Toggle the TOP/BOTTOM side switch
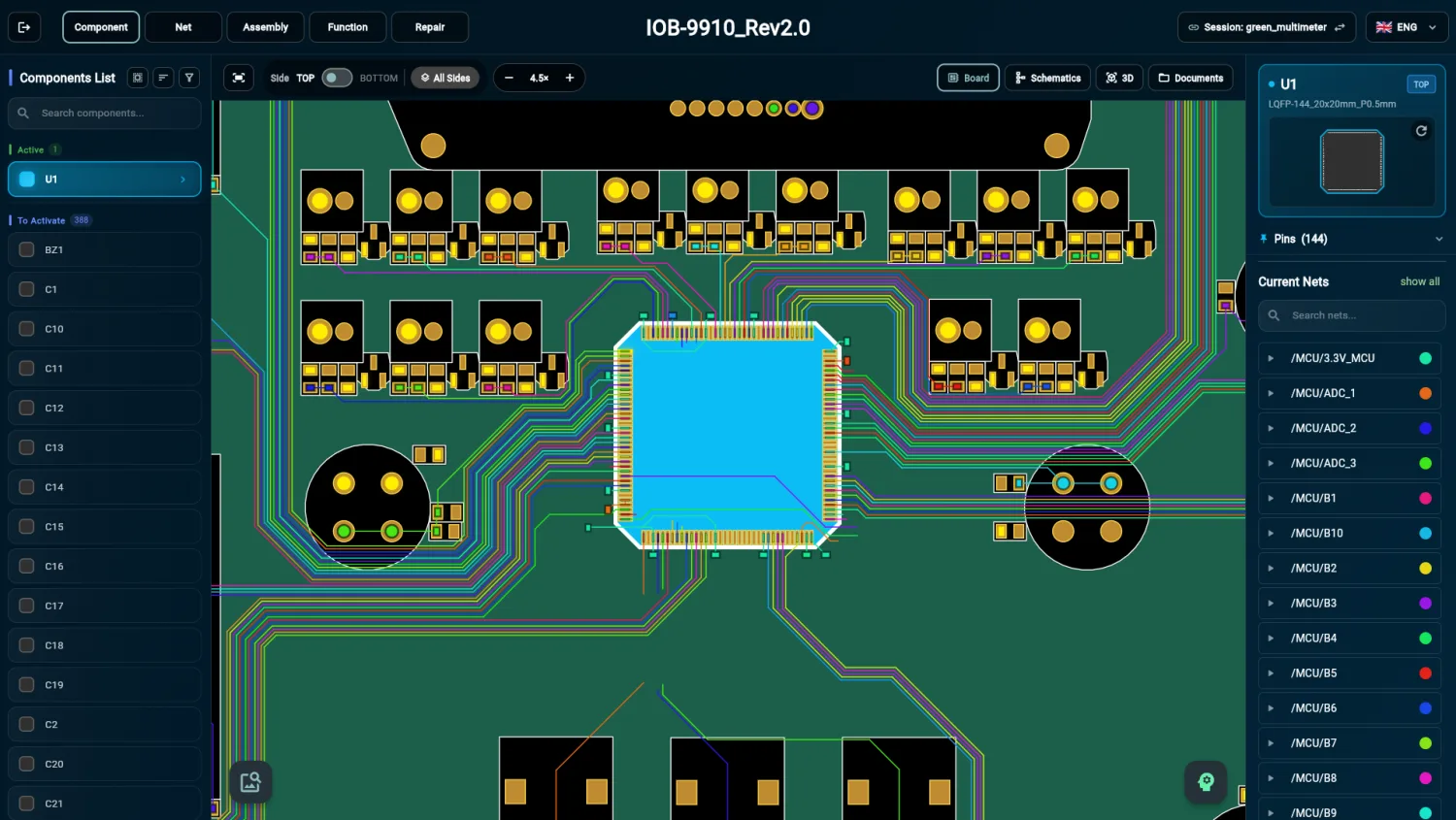Image resolution: width=1456 pixels, height=820 pixels. pos(337,78)
